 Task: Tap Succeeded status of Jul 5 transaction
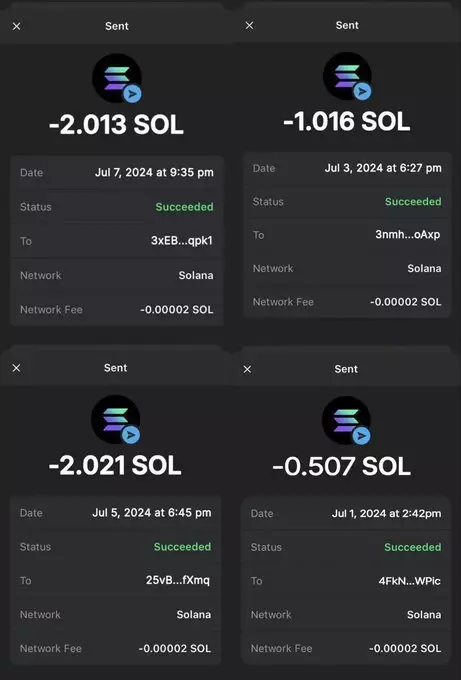(x=183, y=547)
